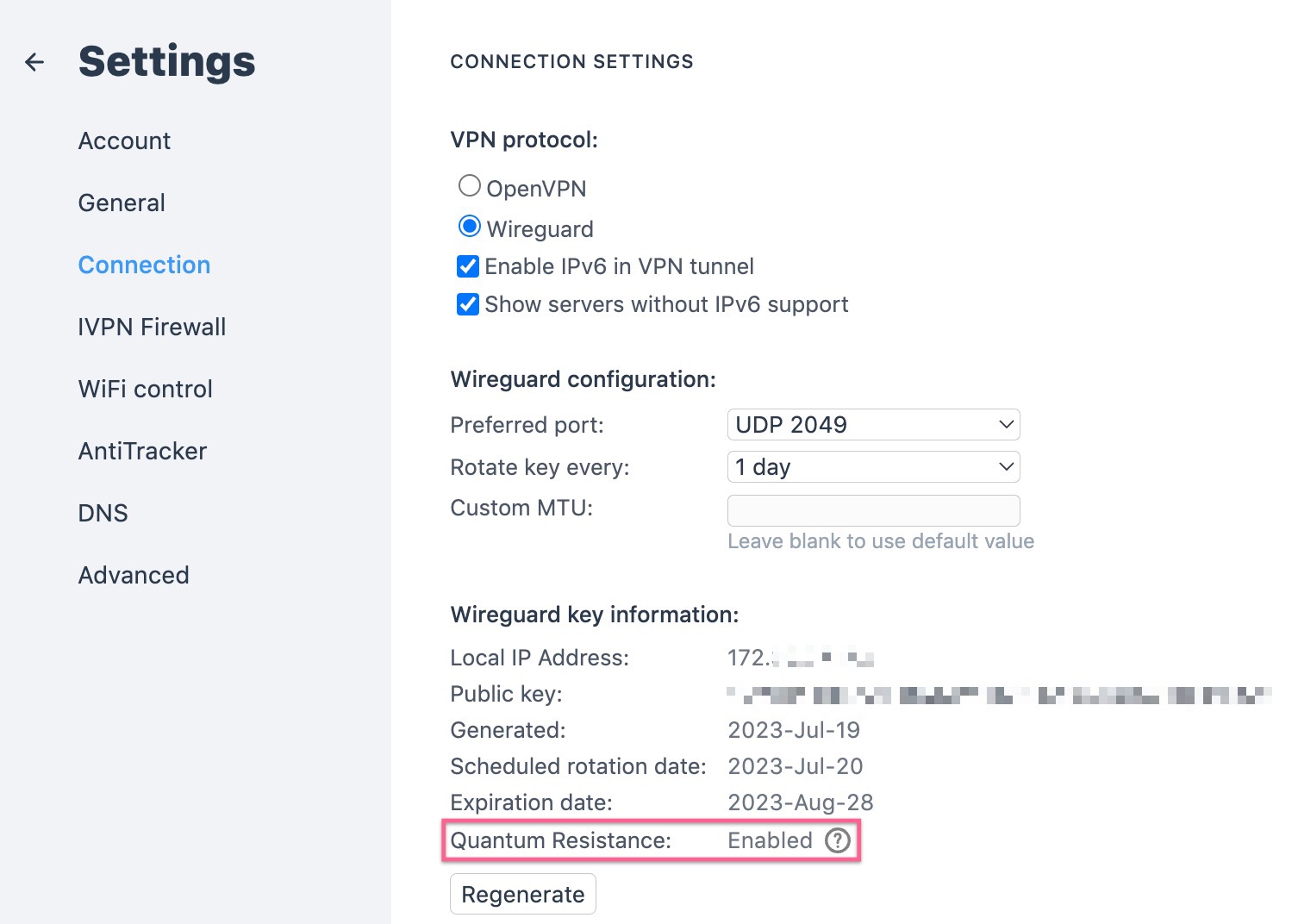Image resolution: width=1298 pixels, height=924 pixels.
Task: Click the Local IP Address value
Action: 801,659
